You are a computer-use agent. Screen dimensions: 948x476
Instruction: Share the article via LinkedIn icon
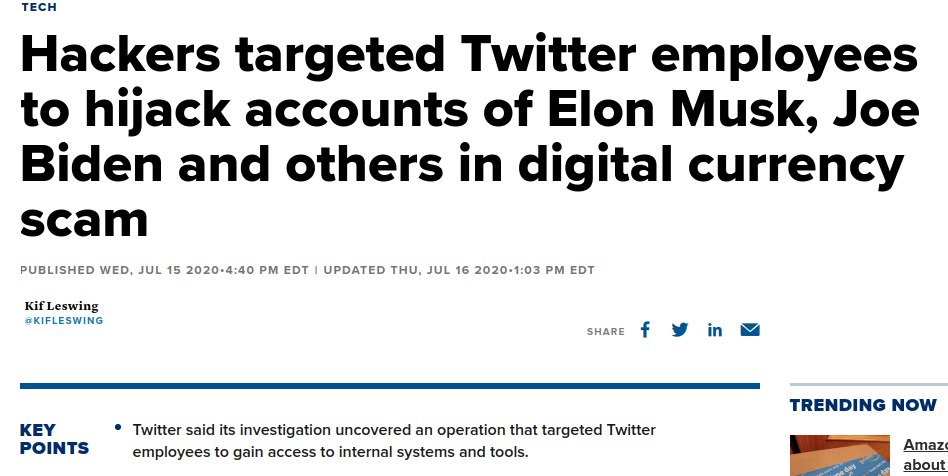[715, 330]
